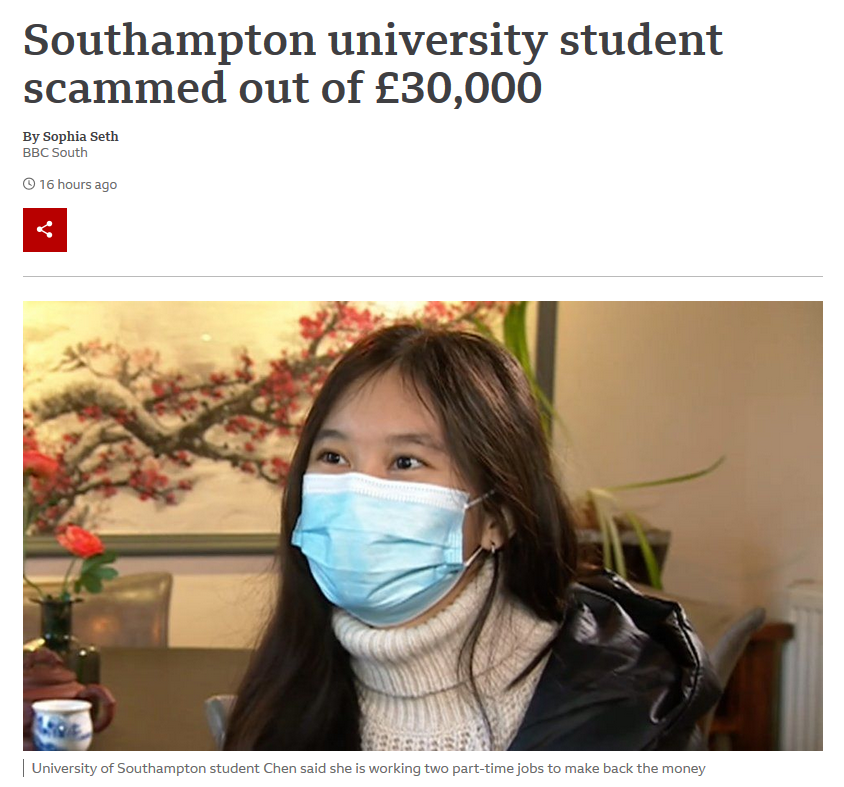The image size is (844, 787).
Task: Click the clock icon beside the timestamp
Action: click(x=29, y=184)
